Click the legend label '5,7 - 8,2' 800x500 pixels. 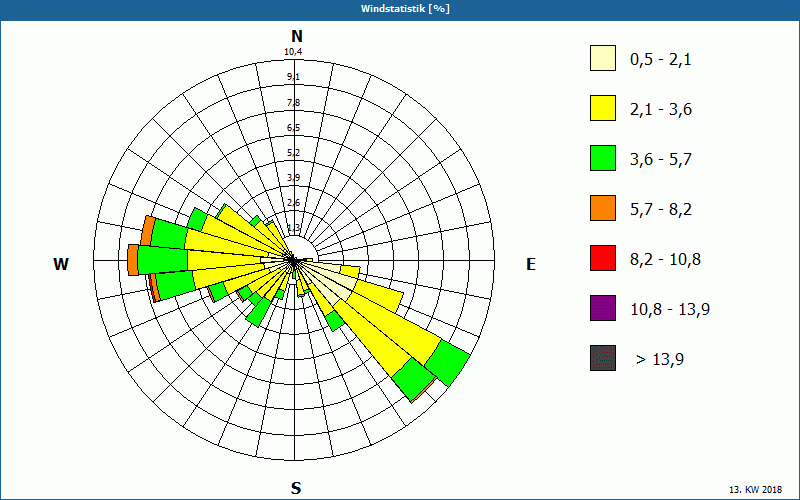[661, 210]
